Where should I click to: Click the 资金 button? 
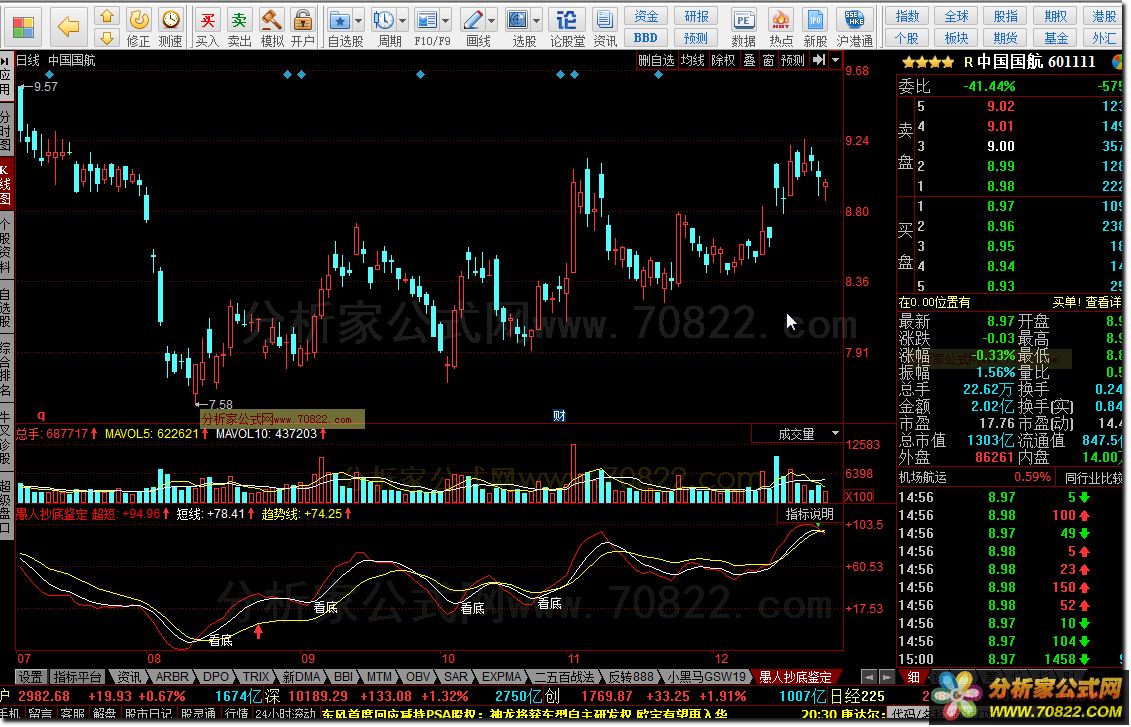pyautogui.click(x=646, y=16)
